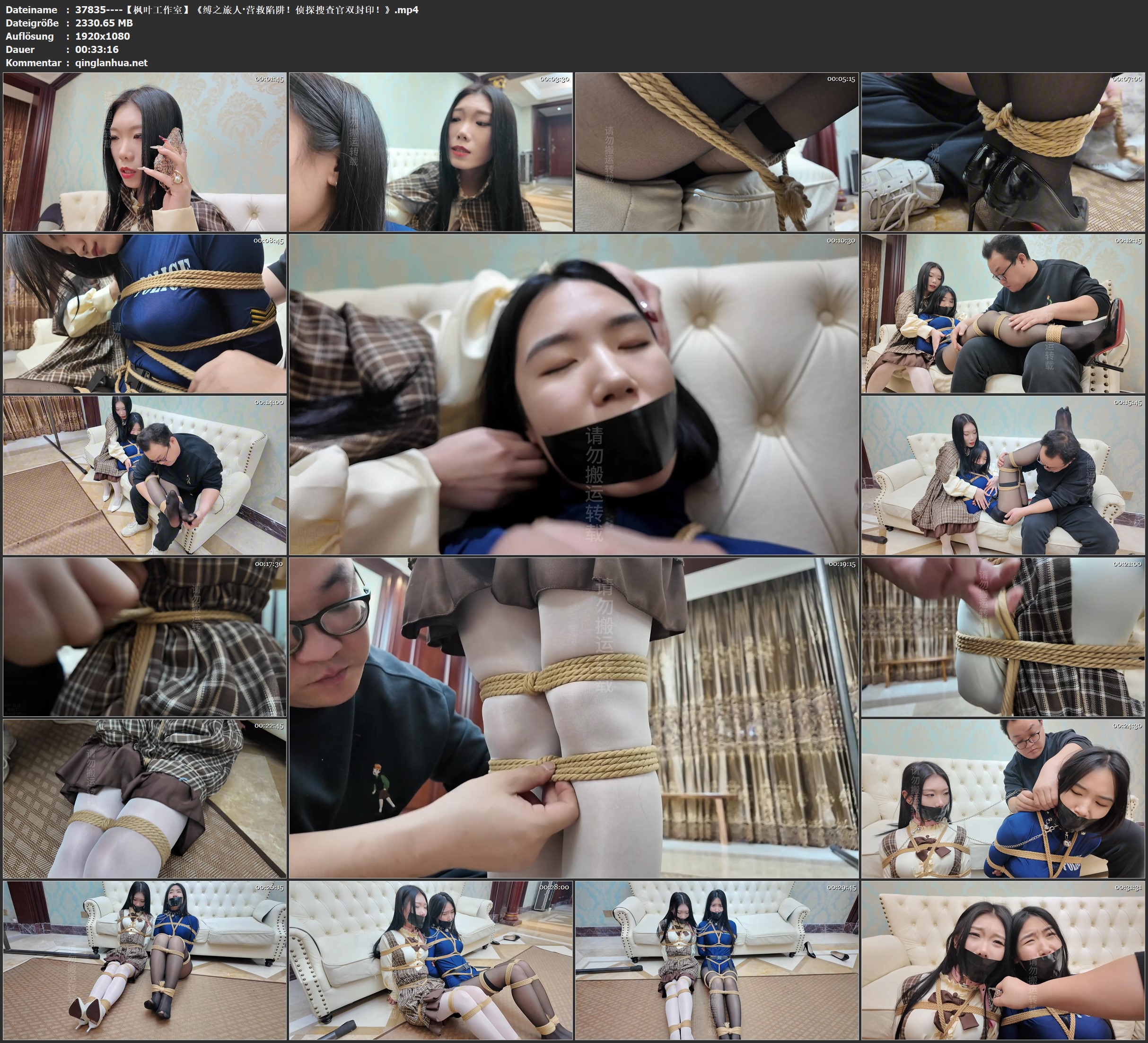
Task: Select the Auflösung 1920x1080 value
Action: (x=103, y=36)
